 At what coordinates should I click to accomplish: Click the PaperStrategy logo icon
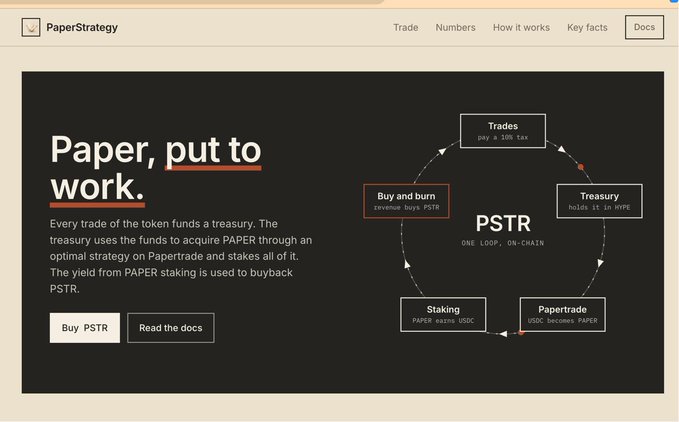(x=31, y=27)
